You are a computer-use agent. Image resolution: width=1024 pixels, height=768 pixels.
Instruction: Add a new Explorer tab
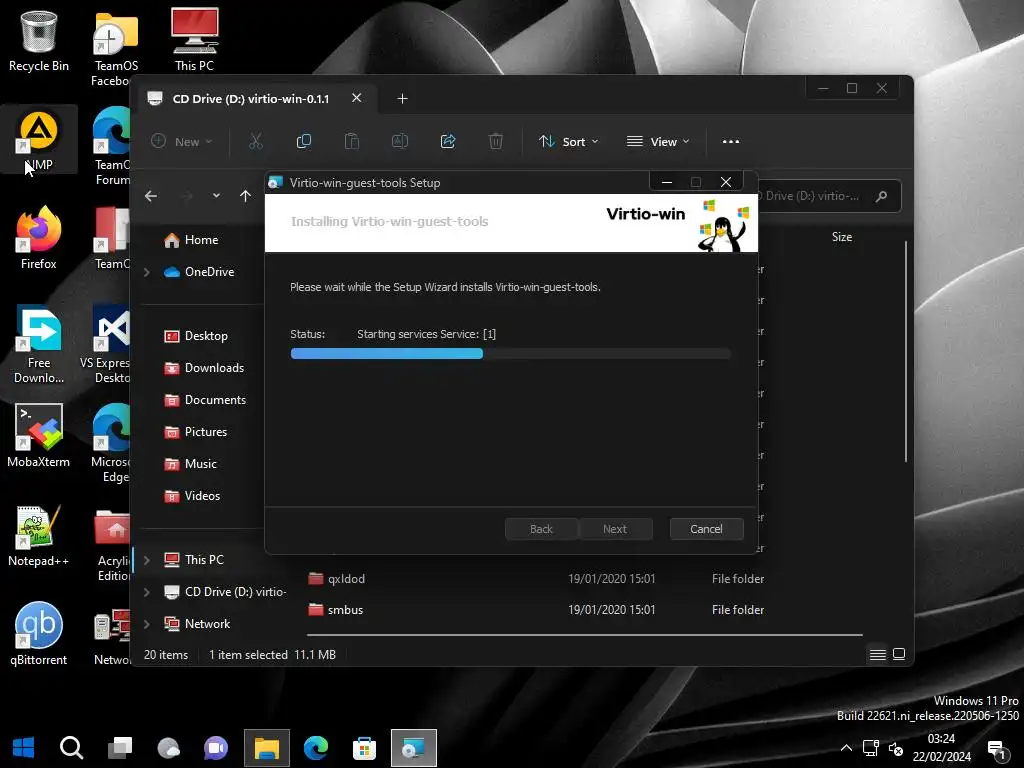coord(402,99)
